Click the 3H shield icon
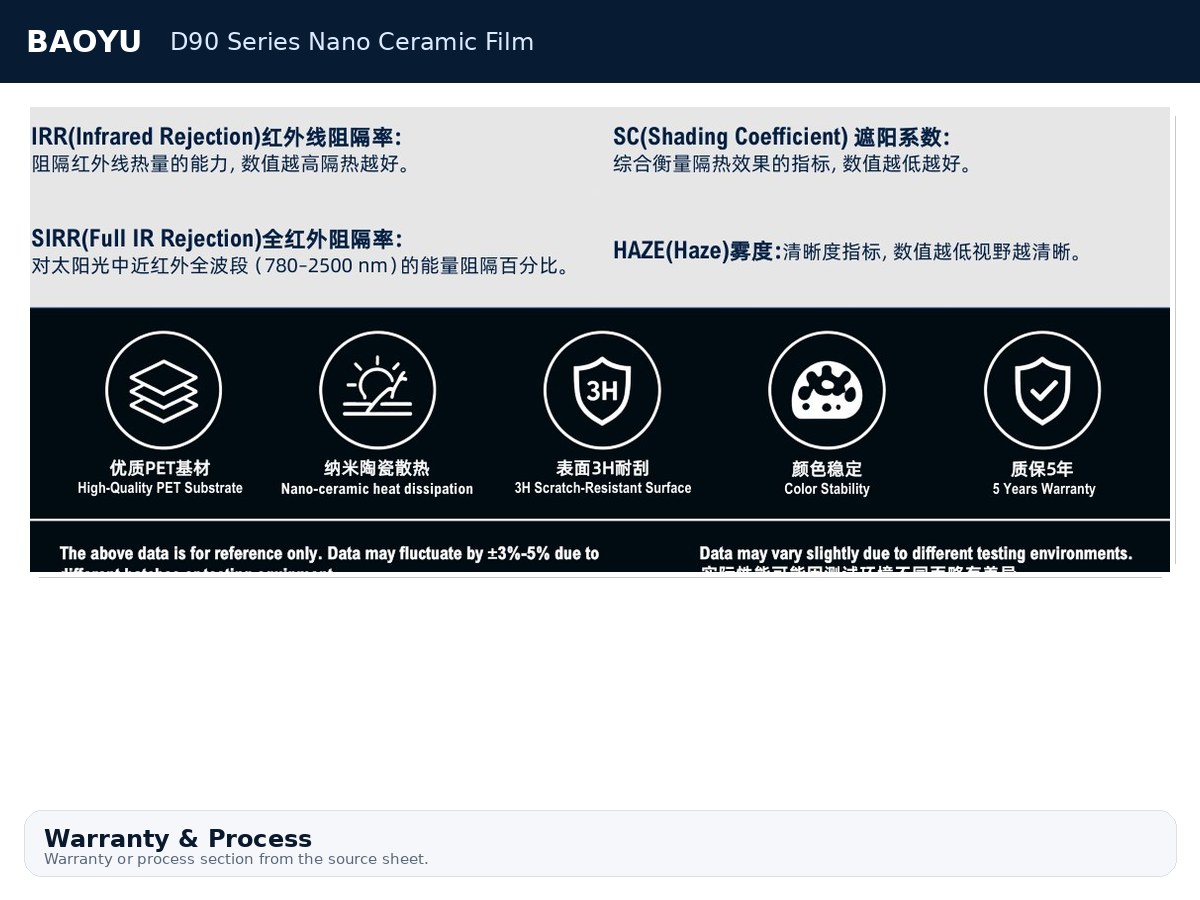 coord(602,390)
